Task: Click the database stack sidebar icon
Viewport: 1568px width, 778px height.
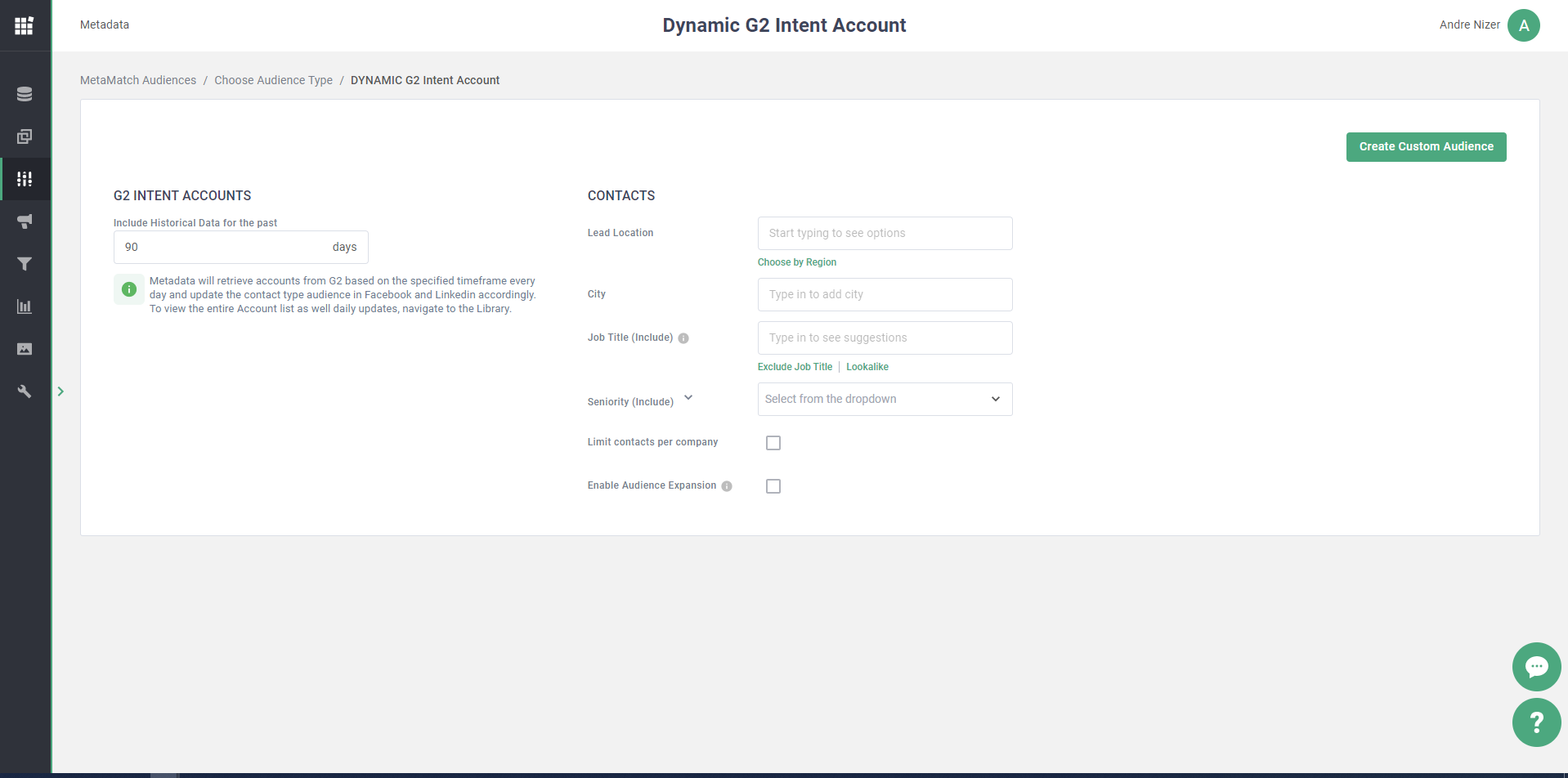Action: pyautogui.click(x=25, y=94)
